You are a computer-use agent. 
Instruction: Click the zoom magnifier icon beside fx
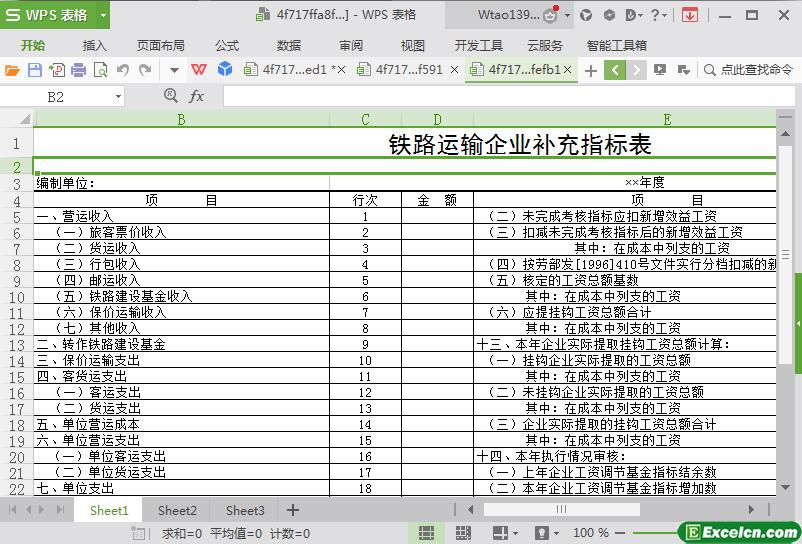tap(171, 96)
